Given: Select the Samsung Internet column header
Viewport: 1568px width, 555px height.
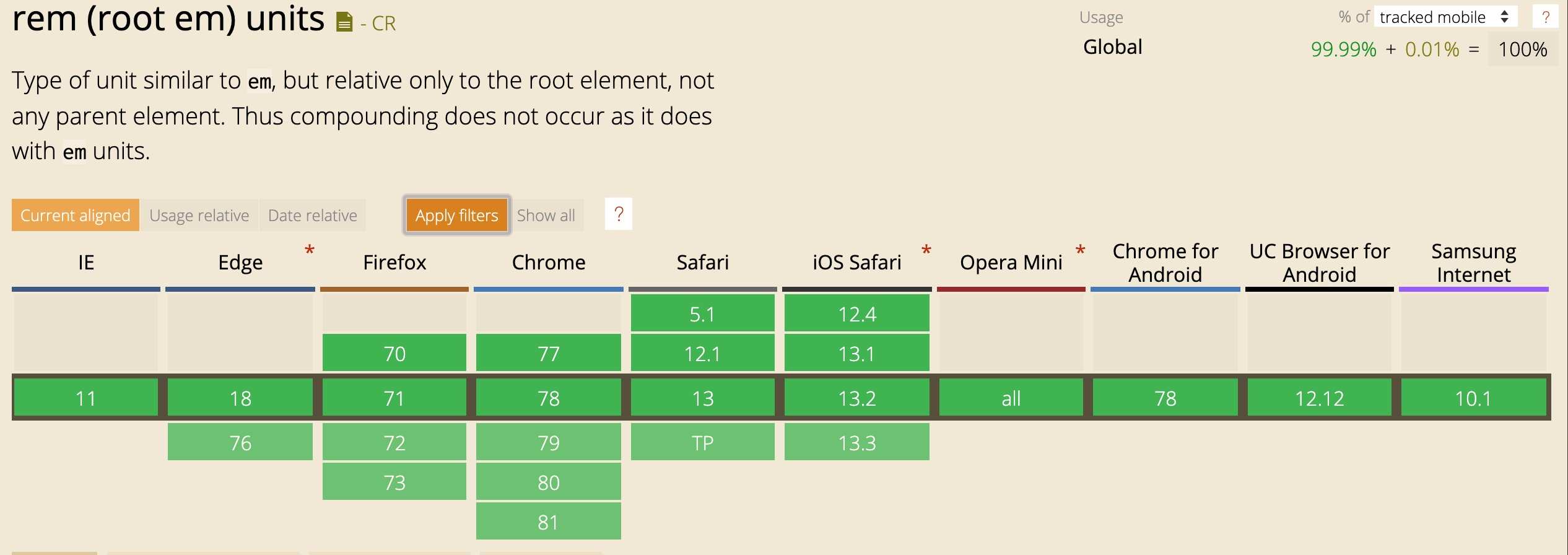Looking at the screenshot, I should 1474,263.
